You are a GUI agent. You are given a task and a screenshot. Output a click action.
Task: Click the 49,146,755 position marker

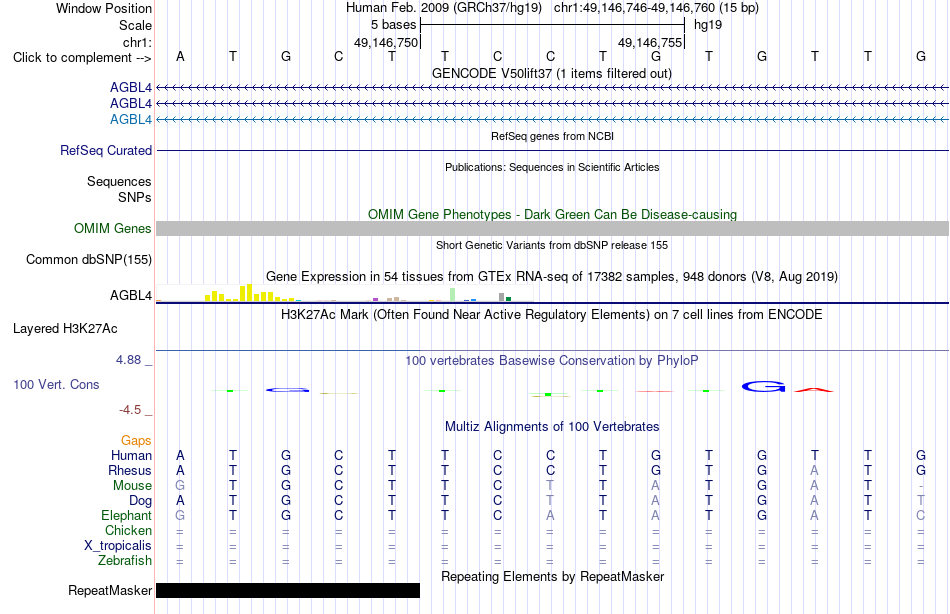[x=650, y=42]
